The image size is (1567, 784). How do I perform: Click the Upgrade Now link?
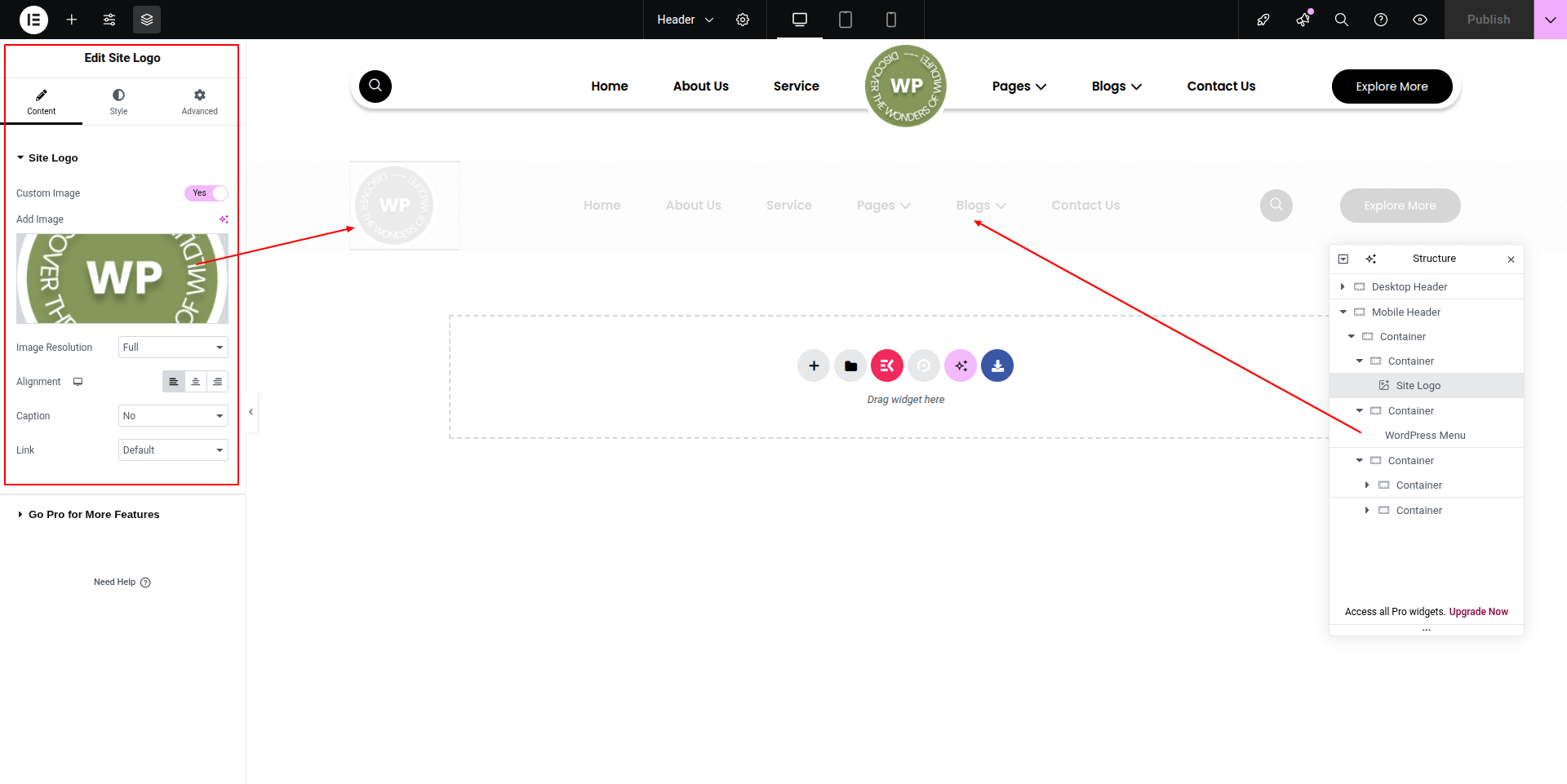click(1478, 612)
